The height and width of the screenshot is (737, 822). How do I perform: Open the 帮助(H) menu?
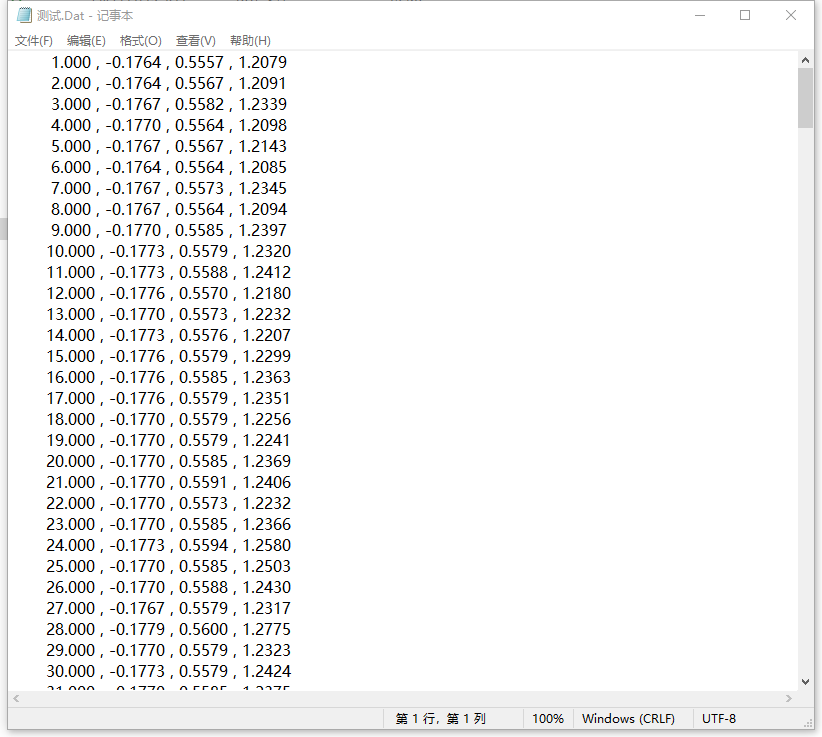[250, 41]
